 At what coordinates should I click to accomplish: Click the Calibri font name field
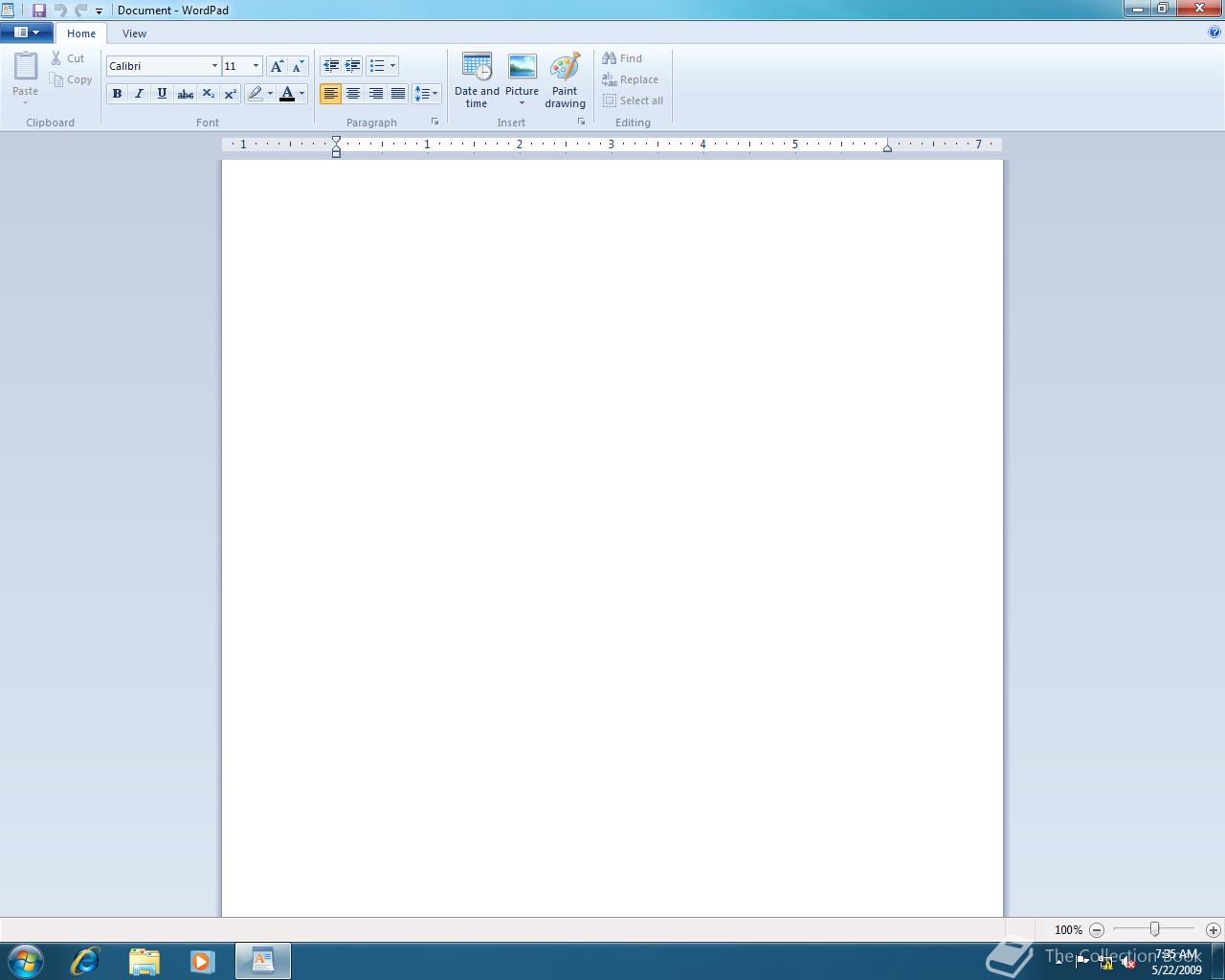click(158, 66)
